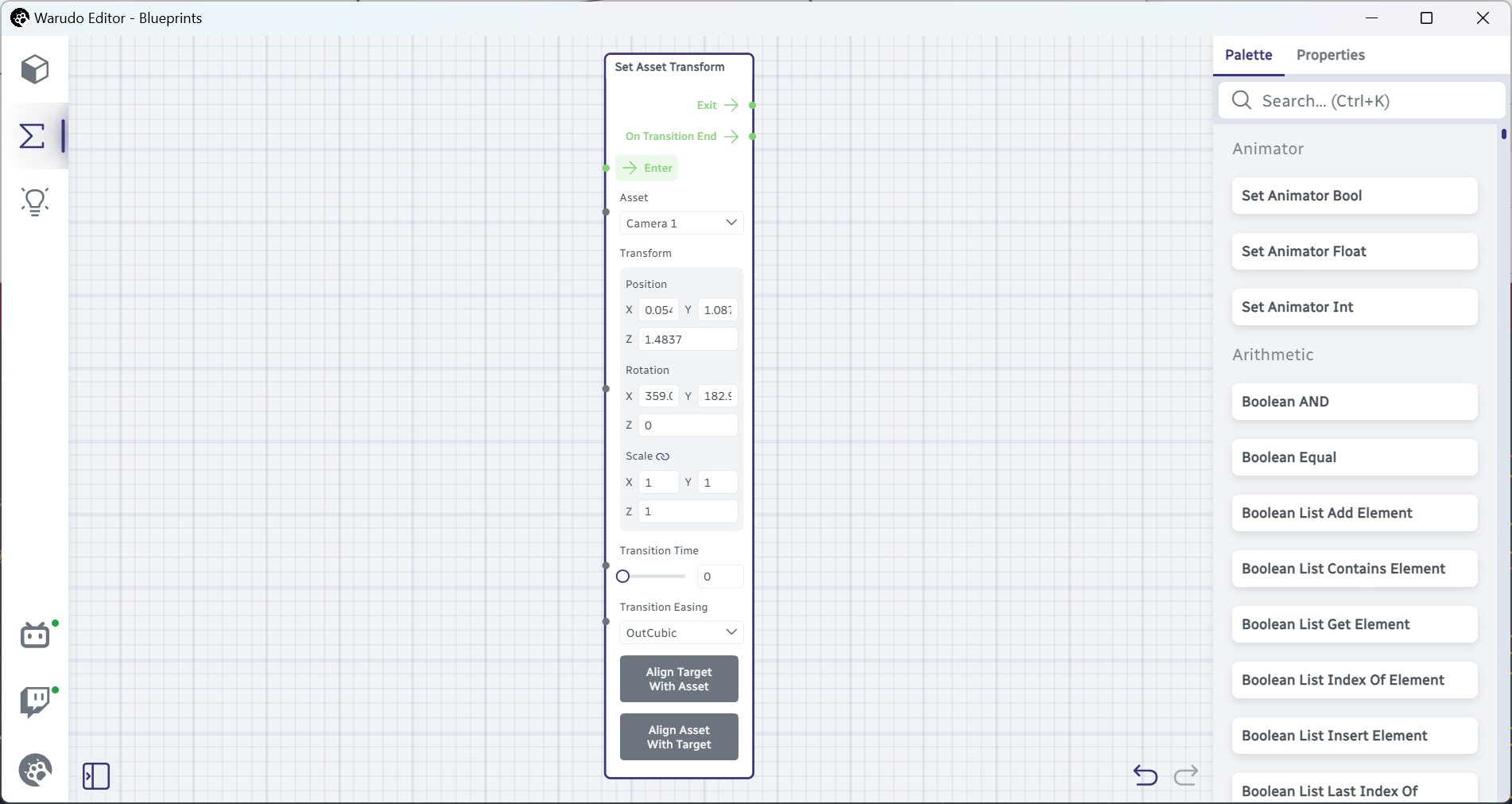This screenshot has width=1512, height=804.
Task: Click the Position X input field
Action: point(659,309)
